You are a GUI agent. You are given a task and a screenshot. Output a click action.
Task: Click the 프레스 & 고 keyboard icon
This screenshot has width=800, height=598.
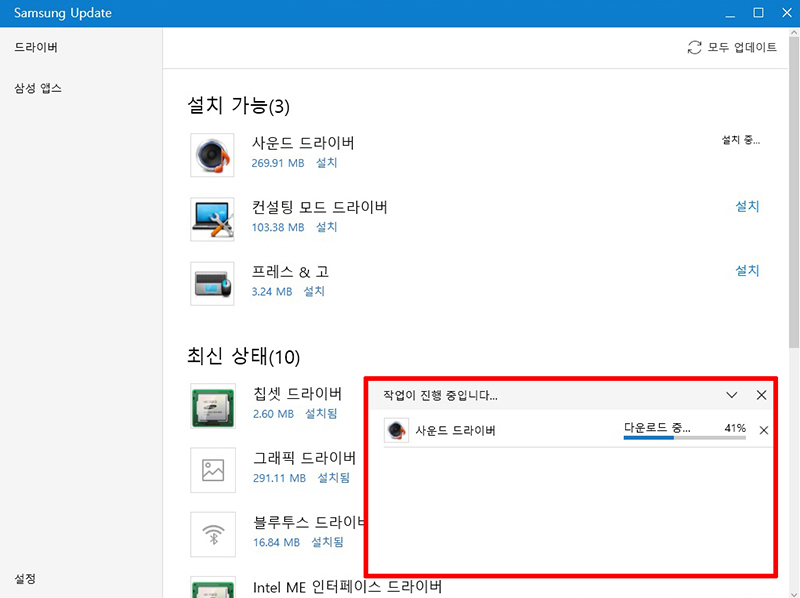click(x=212, y=284)
